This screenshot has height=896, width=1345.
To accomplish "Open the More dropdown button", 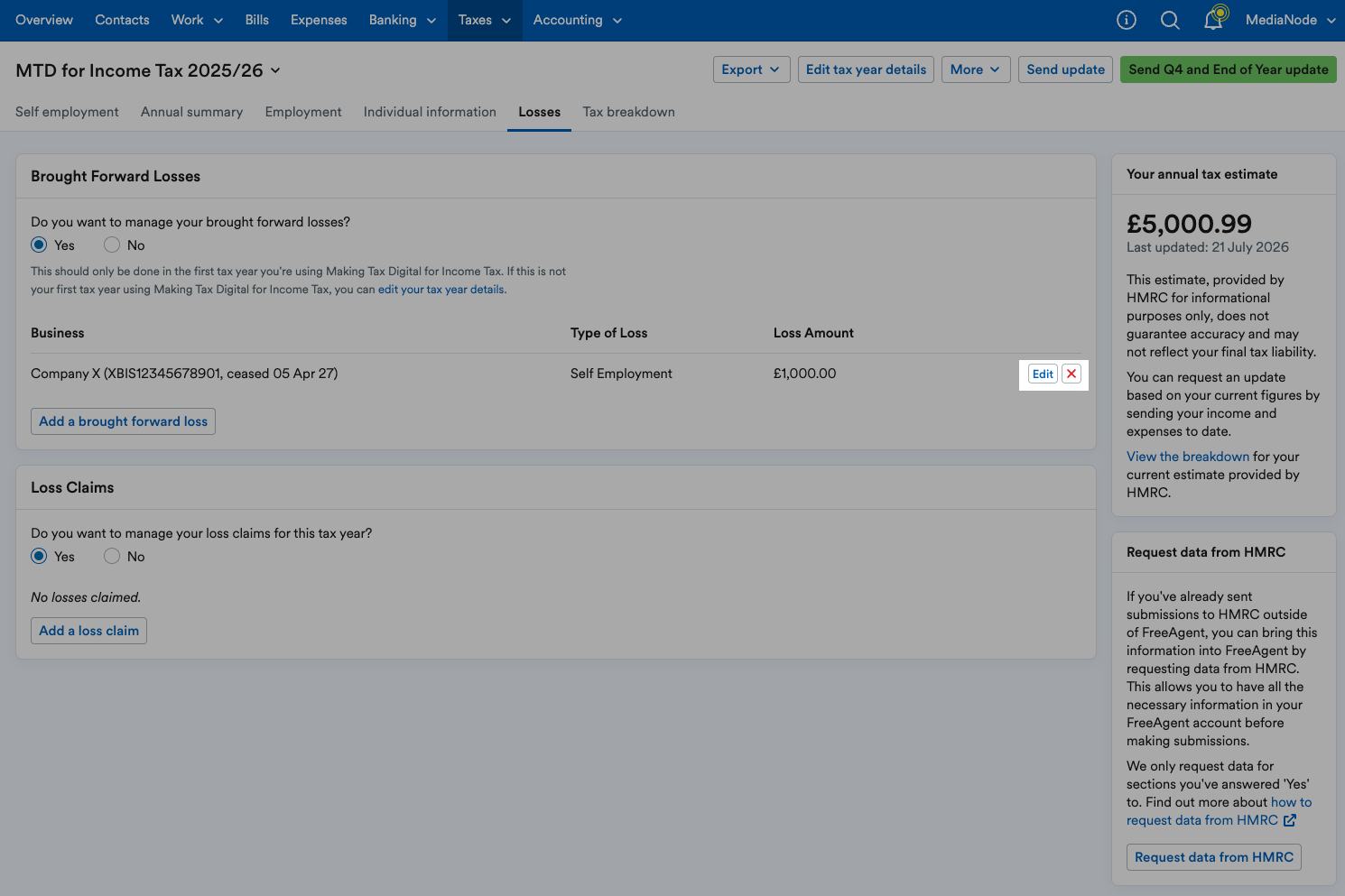I will [x=976, y=69].
